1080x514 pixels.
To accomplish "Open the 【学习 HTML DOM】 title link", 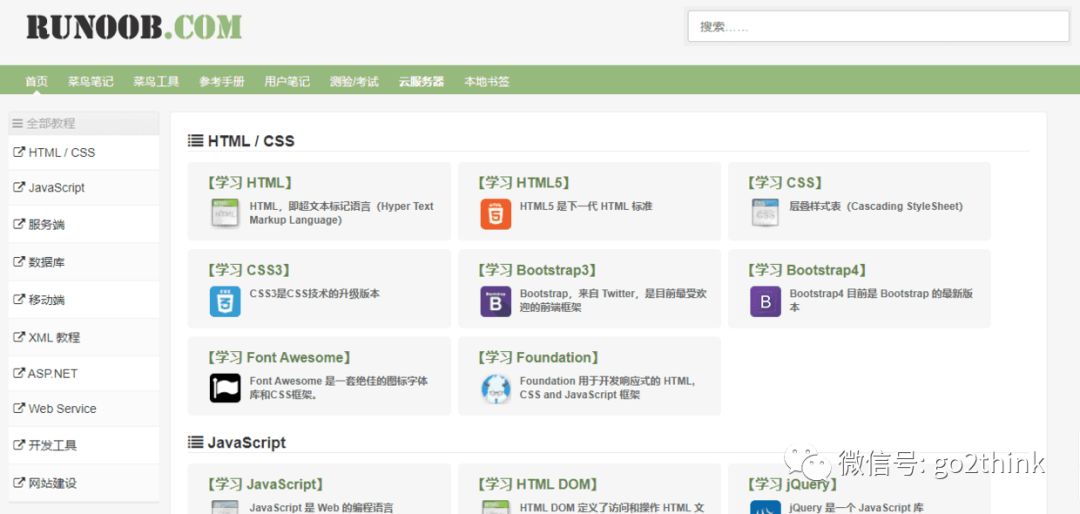I will [x=538, y=484].
